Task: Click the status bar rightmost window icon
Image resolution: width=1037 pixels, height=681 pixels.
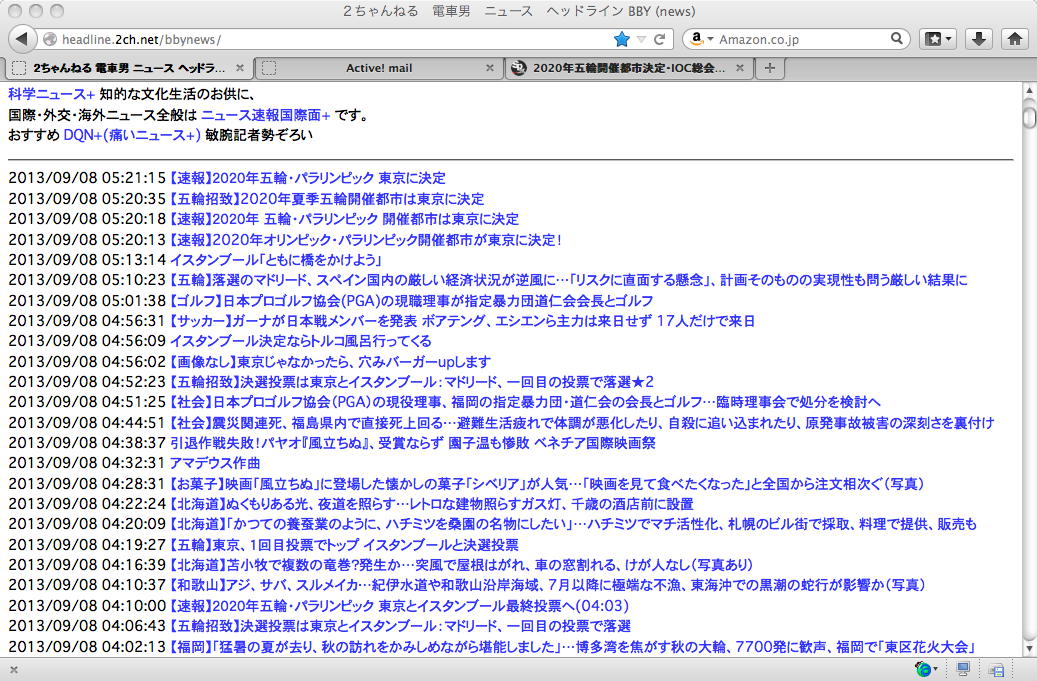Action: 995,670
